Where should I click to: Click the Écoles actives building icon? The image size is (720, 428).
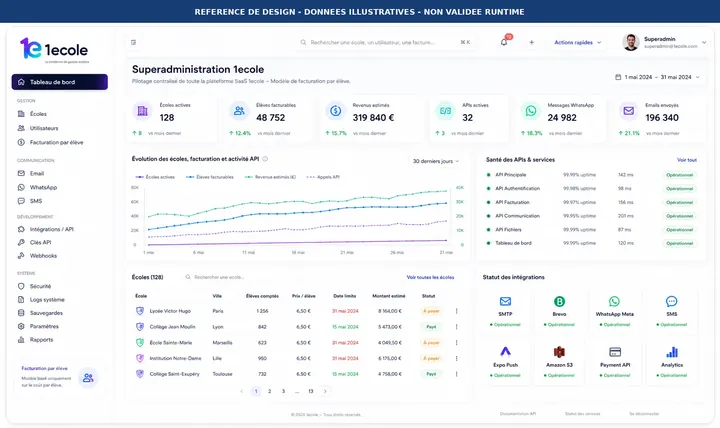(x=142, y=111)
